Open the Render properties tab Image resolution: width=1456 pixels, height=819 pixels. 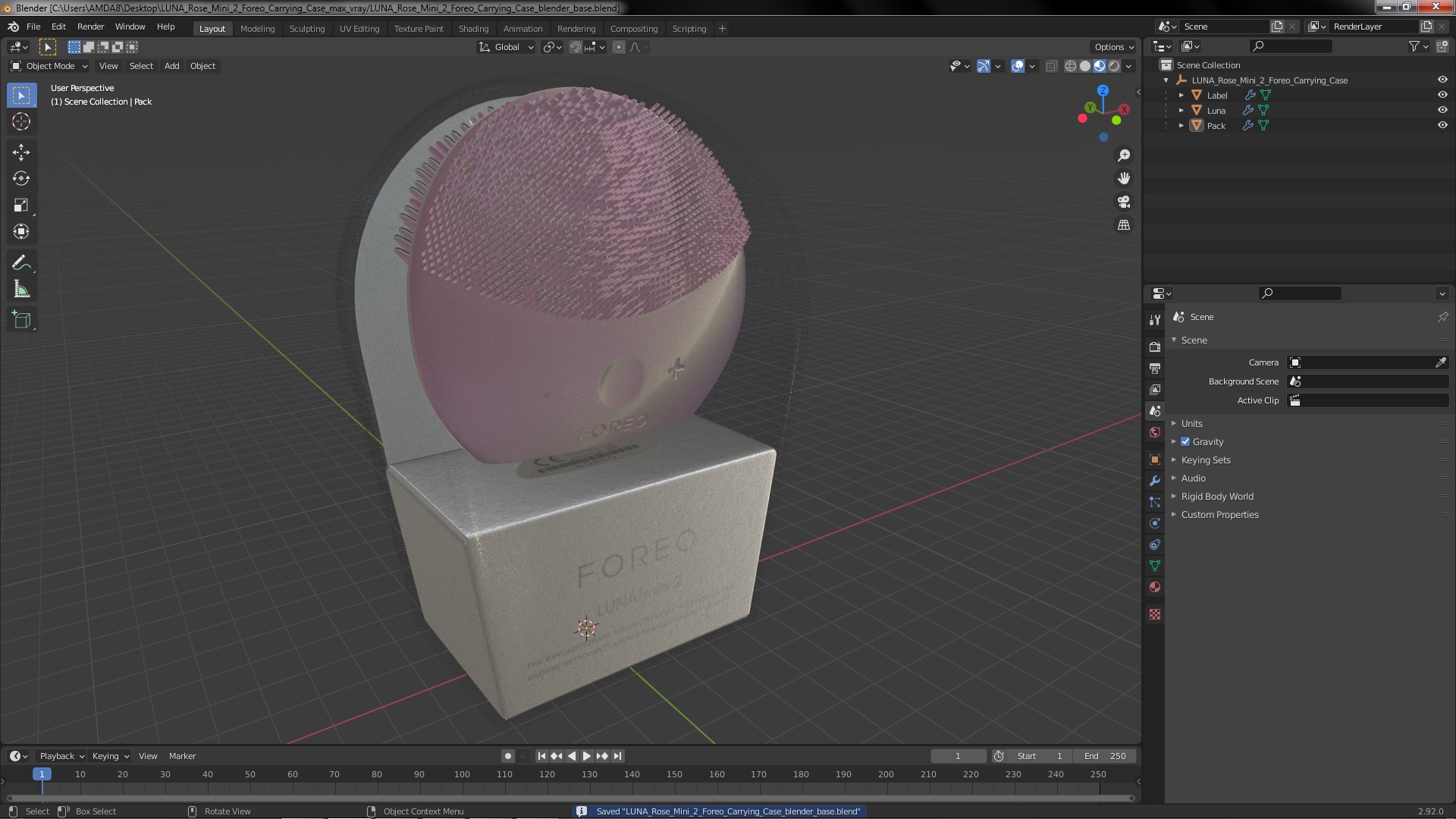(1154, 347)
